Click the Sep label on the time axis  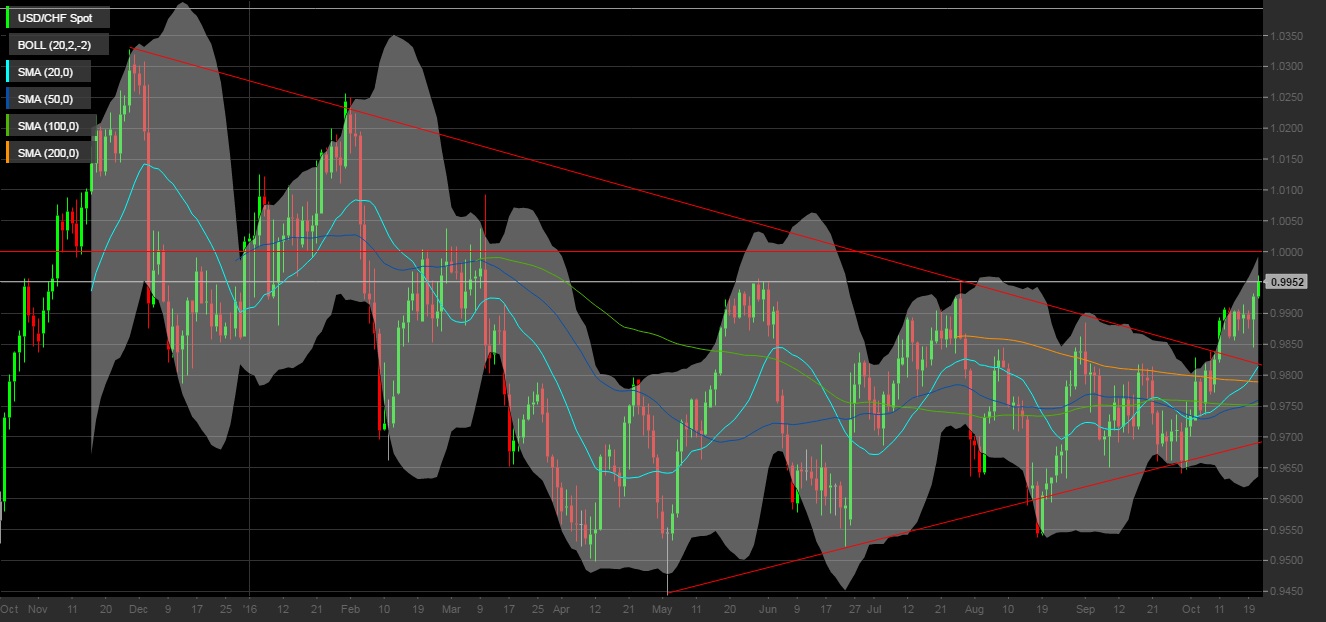1087,609
